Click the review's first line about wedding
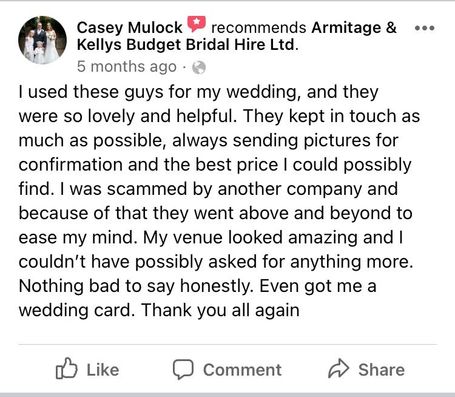Image resolution: width=455 pixels, height=397 pixels. (x=199, y=92)
